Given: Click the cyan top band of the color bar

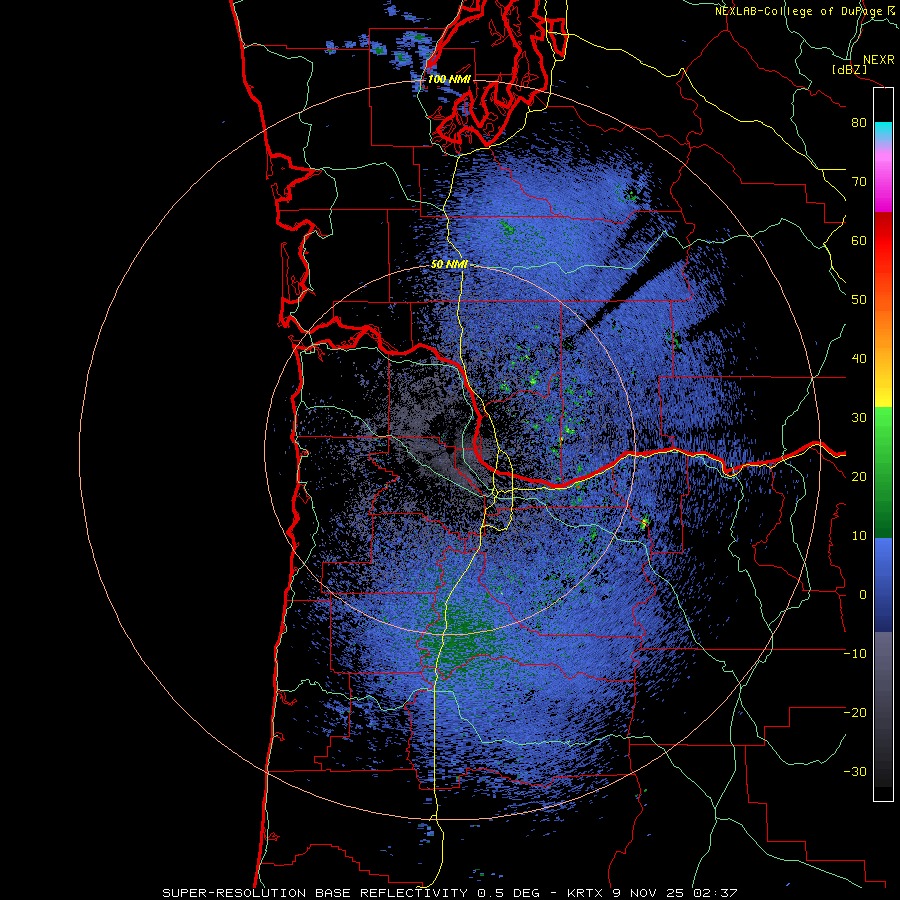Looking at the screenshot, I should (883, 132).
